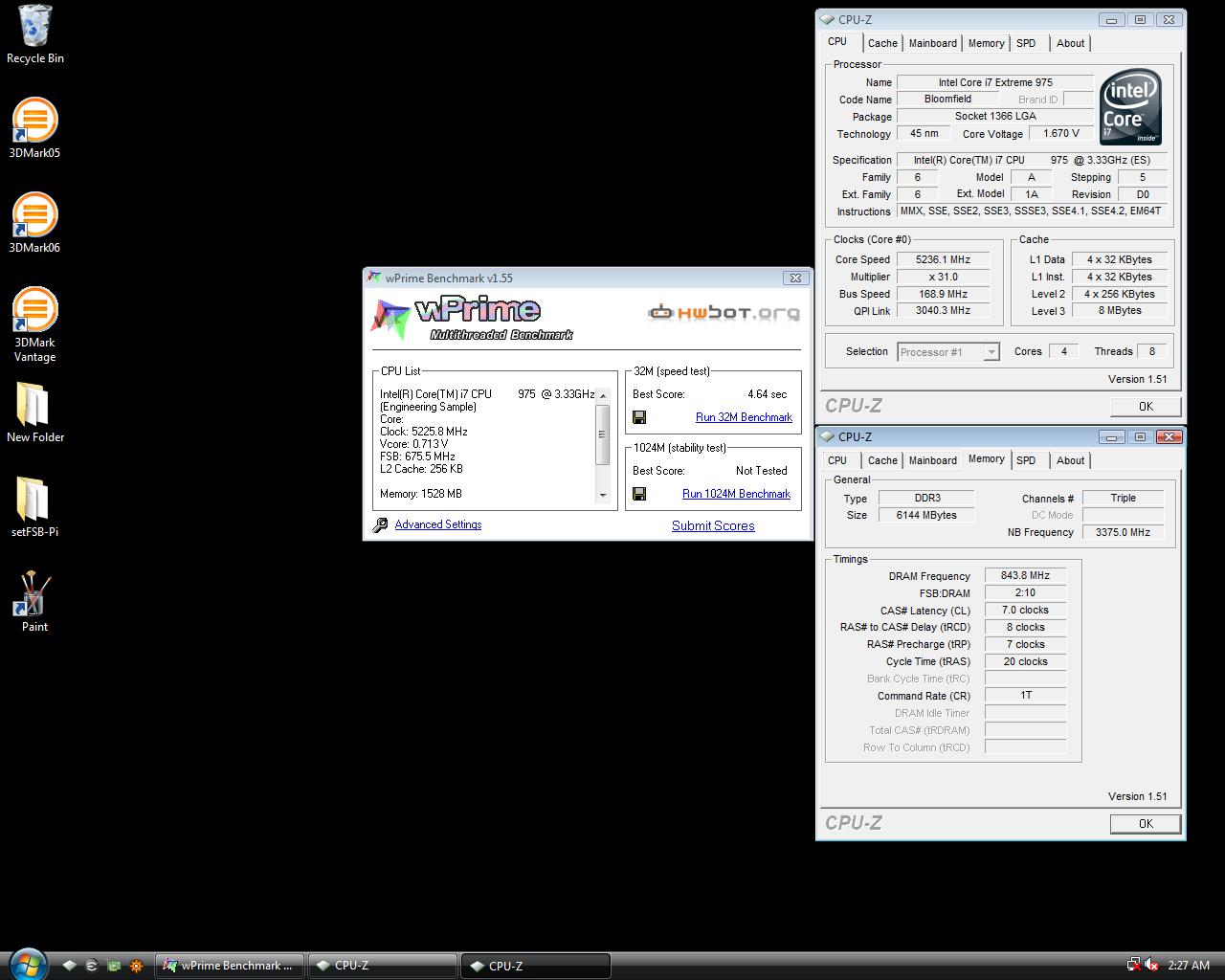The height and width of the screenshot is (980, 1225).
Task: Close the wPrime Benchmark window
Action: tap(795, 278)
